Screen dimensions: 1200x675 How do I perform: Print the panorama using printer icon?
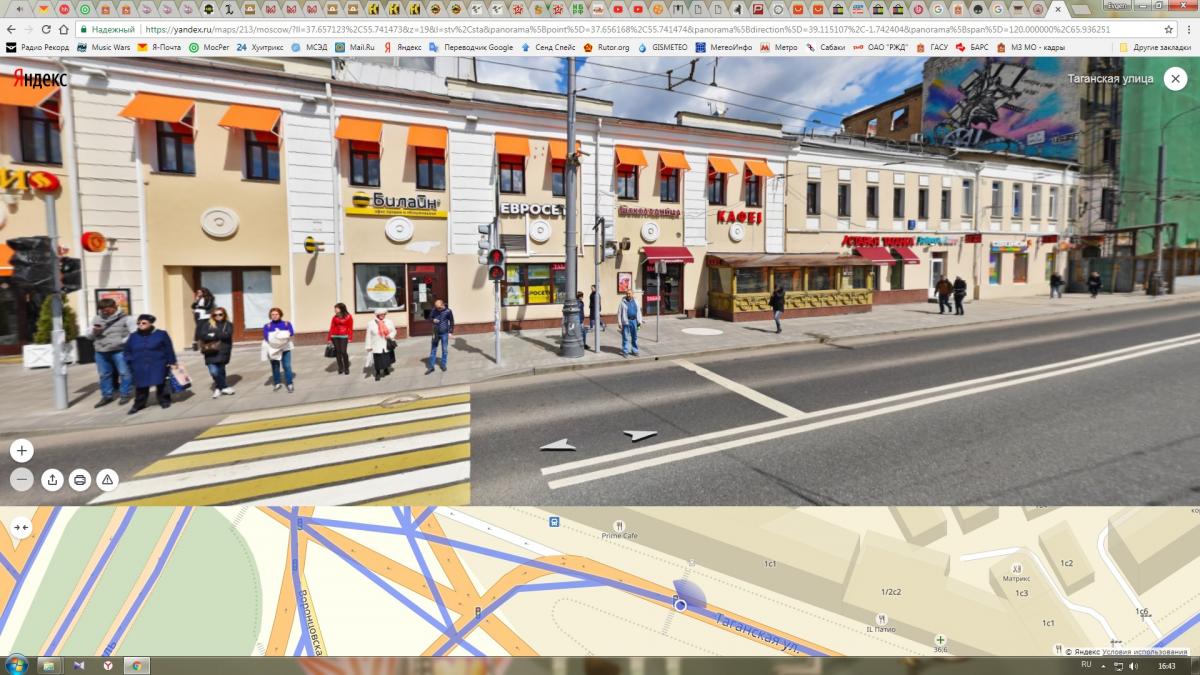(x=80, y=480)
